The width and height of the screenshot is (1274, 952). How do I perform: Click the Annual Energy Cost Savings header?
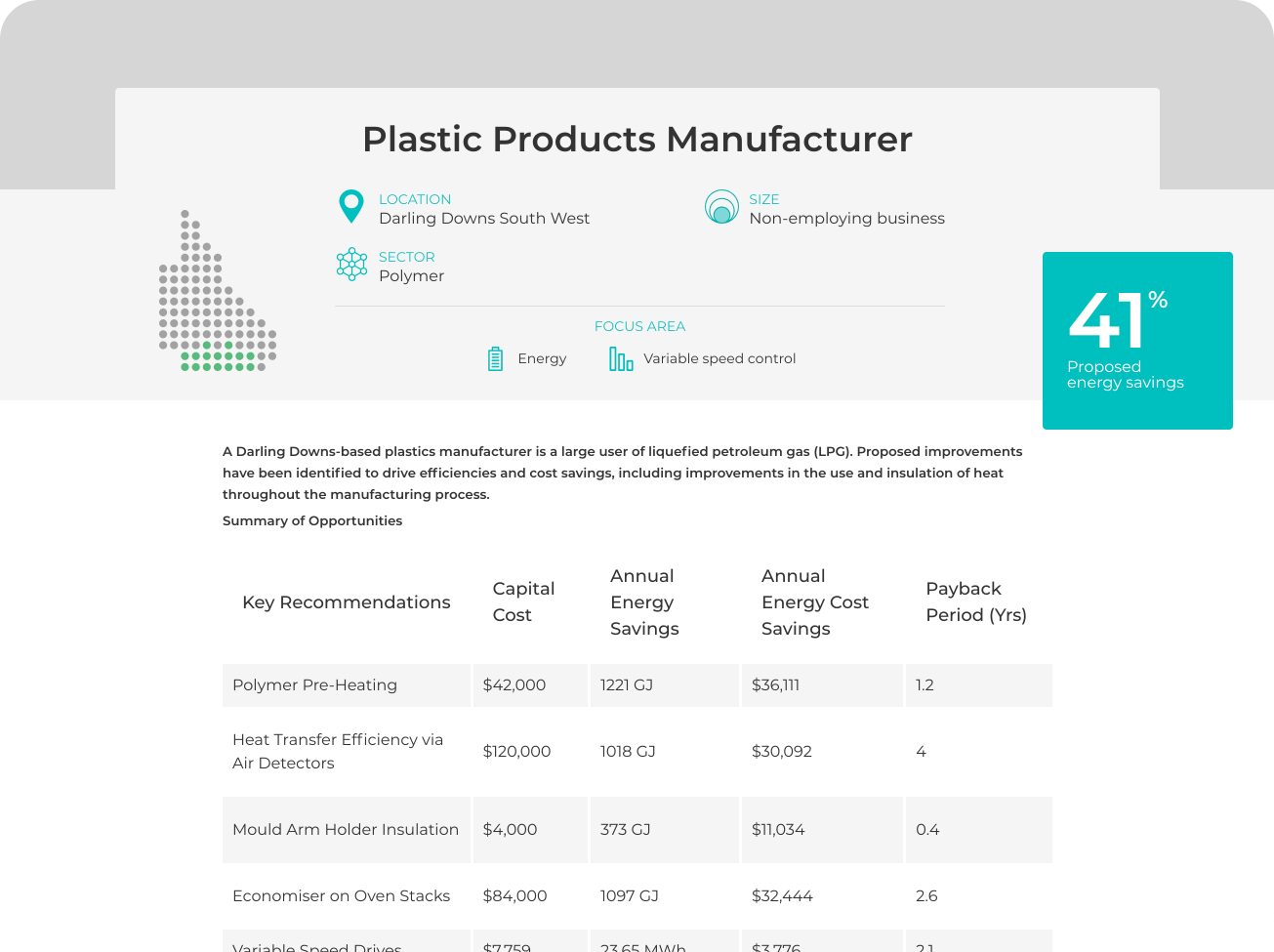814,602
